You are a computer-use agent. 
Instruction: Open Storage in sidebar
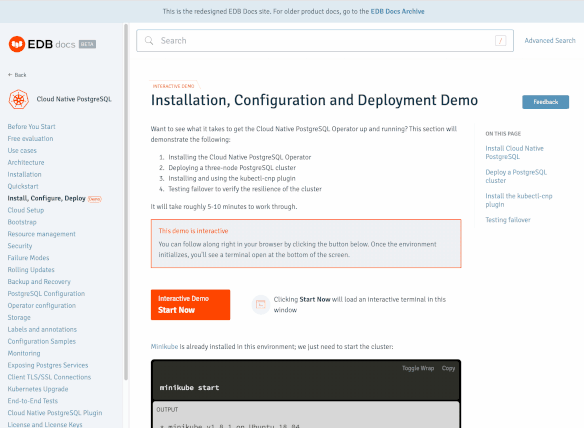click(x=19, y=317)
